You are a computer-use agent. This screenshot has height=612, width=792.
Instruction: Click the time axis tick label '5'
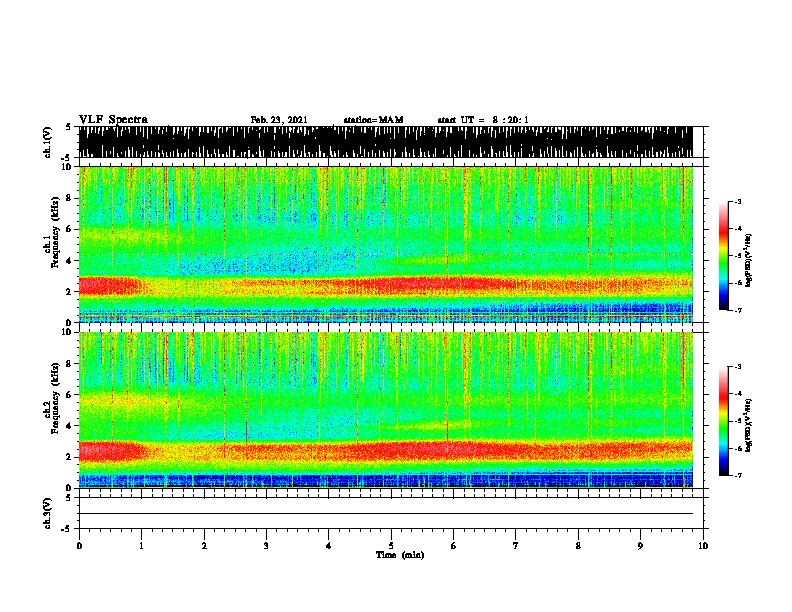[x=391, y=545]
